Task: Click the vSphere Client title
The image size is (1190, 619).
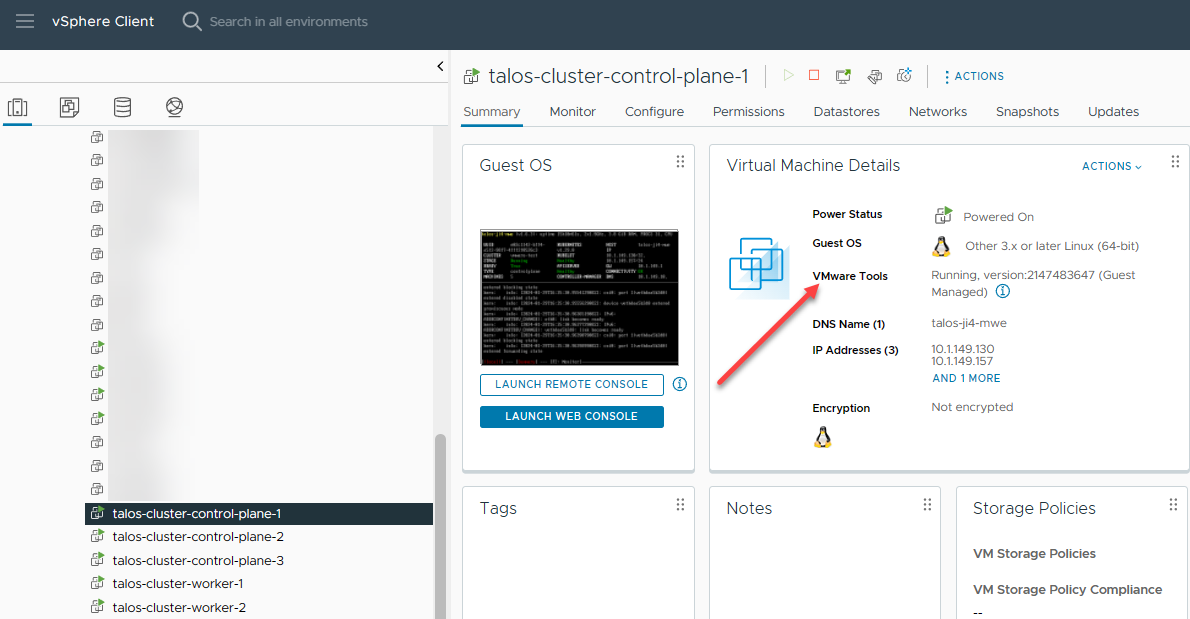Action: (102, 21)
